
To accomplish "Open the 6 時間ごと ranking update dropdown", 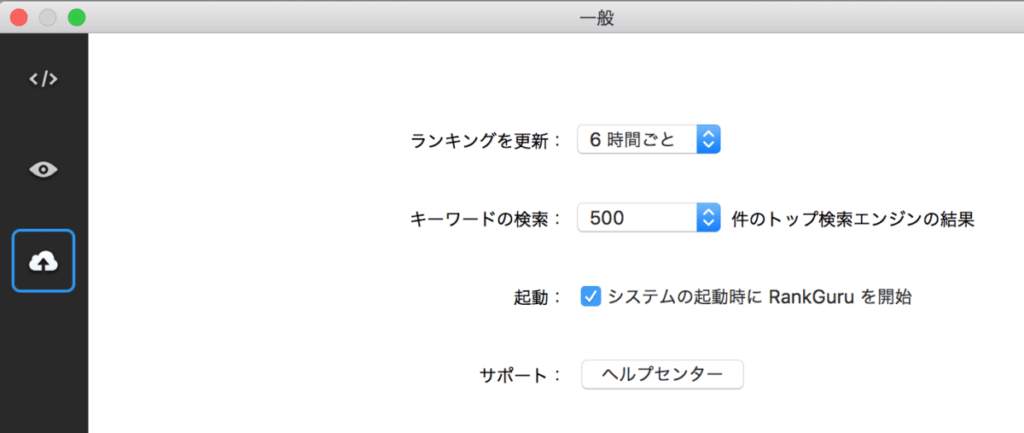I will click(x=638, y=140).
